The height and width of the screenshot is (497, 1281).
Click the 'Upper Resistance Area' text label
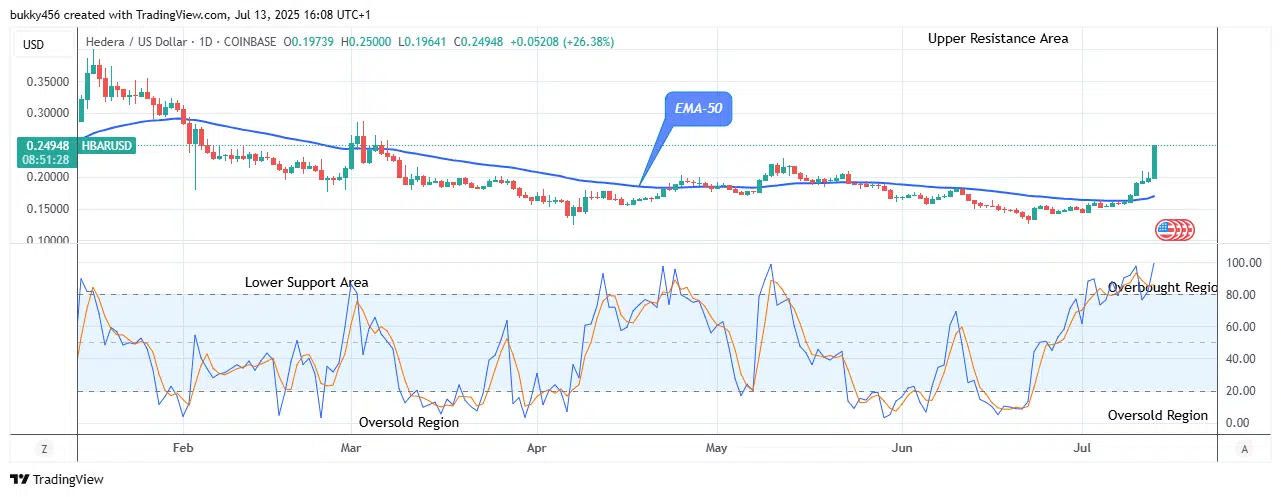[x=997, y=39]
